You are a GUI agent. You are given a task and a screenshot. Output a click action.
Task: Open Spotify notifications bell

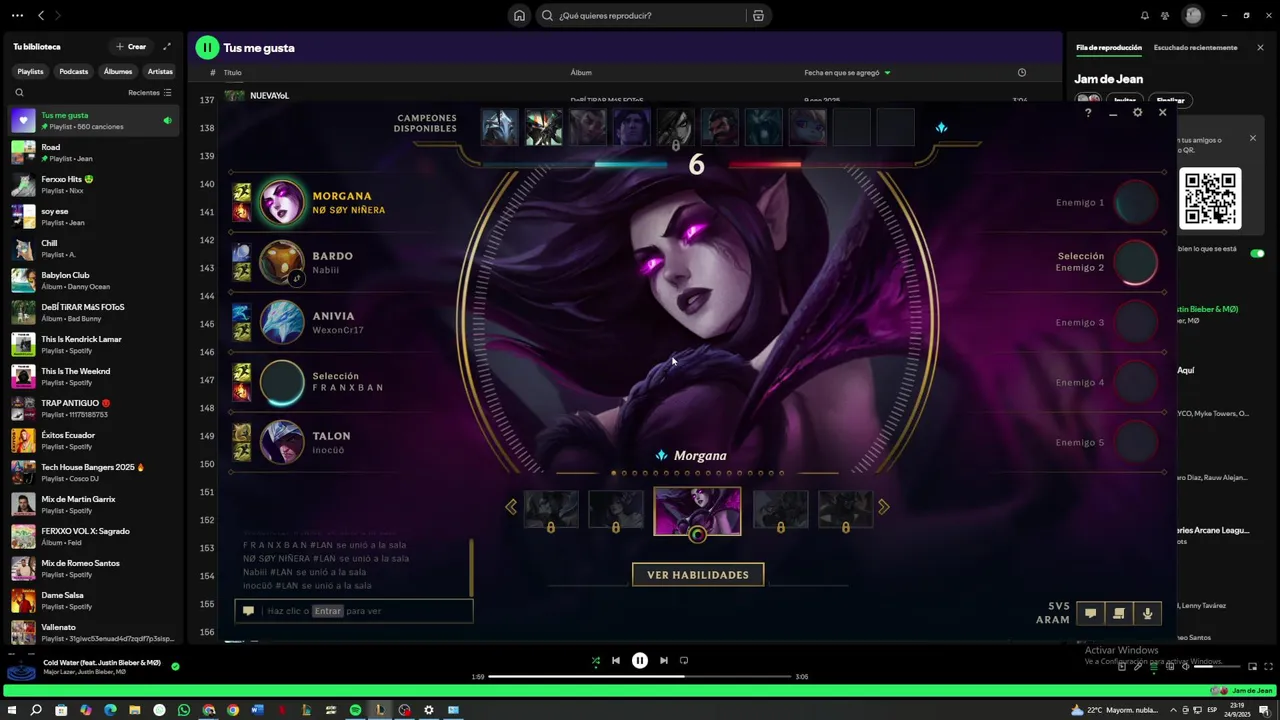(x=1145, y=15)
